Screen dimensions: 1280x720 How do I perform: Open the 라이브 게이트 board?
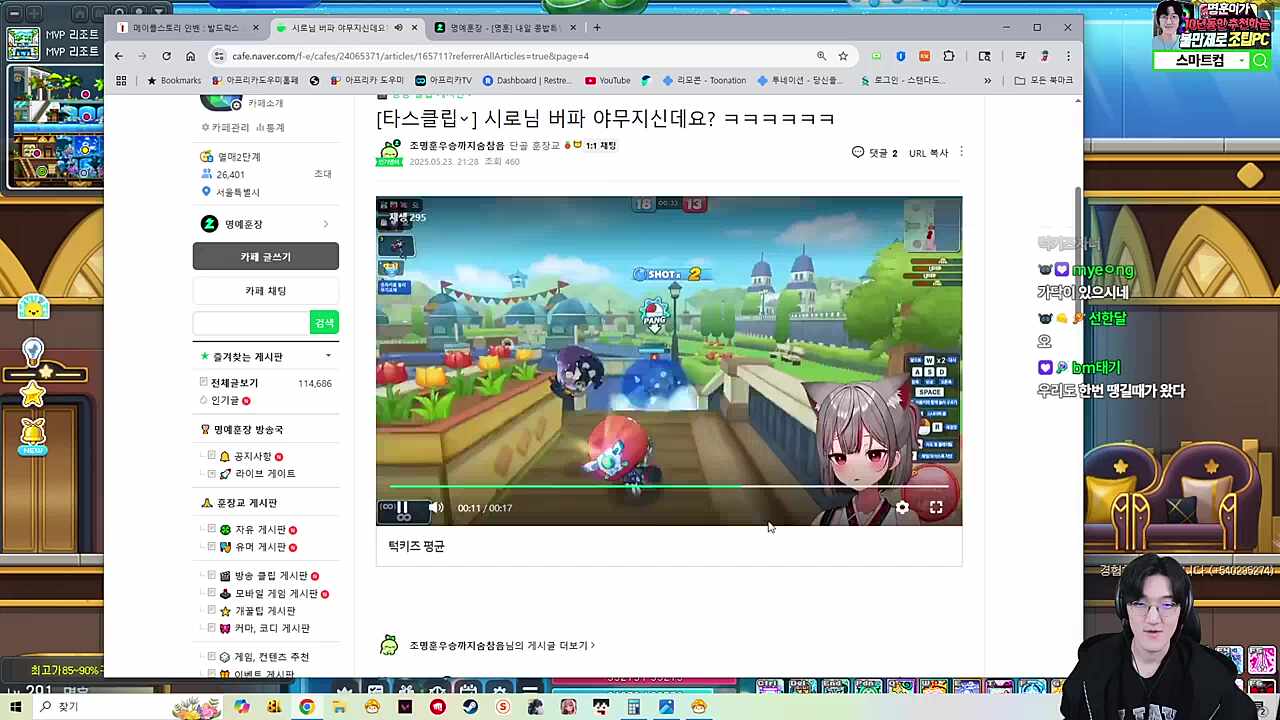264,474
